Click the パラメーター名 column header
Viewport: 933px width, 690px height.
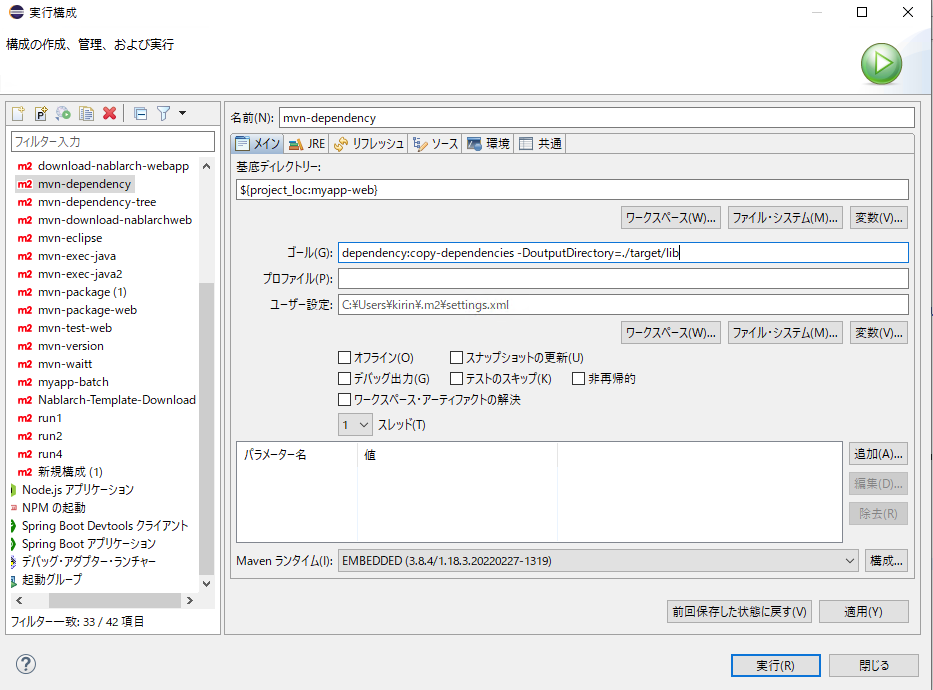(x=274, y=455)
